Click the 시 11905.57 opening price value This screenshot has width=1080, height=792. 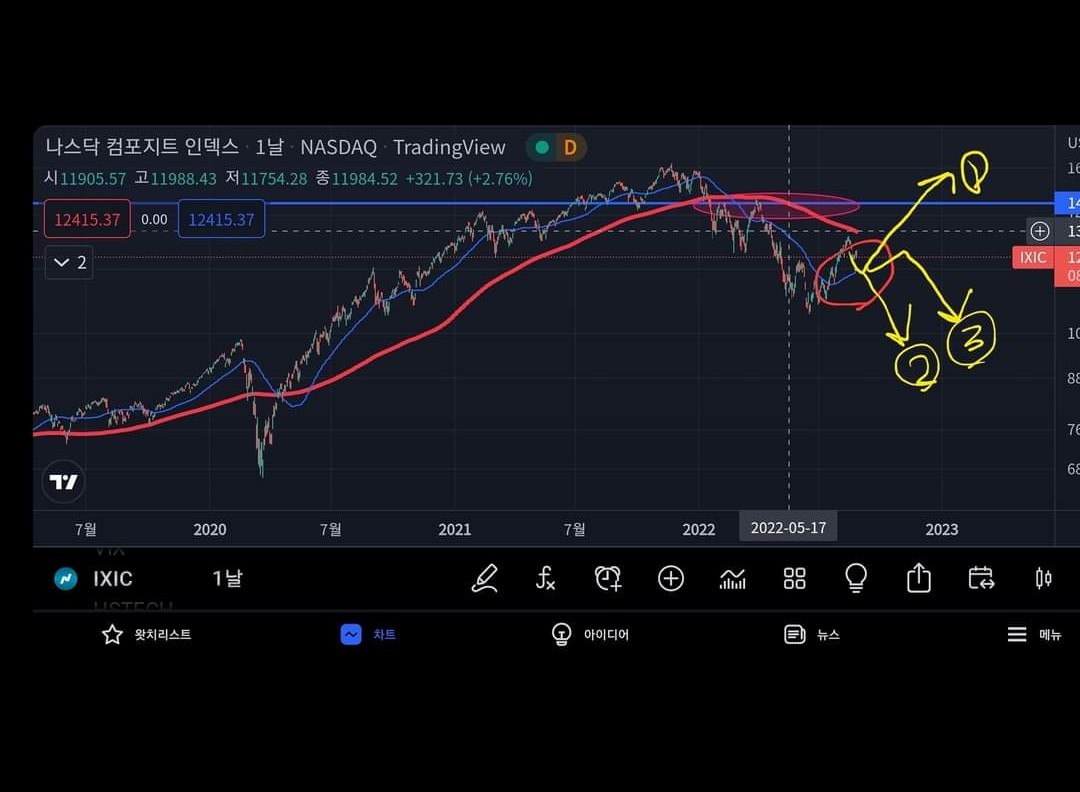tap(85, 179)
